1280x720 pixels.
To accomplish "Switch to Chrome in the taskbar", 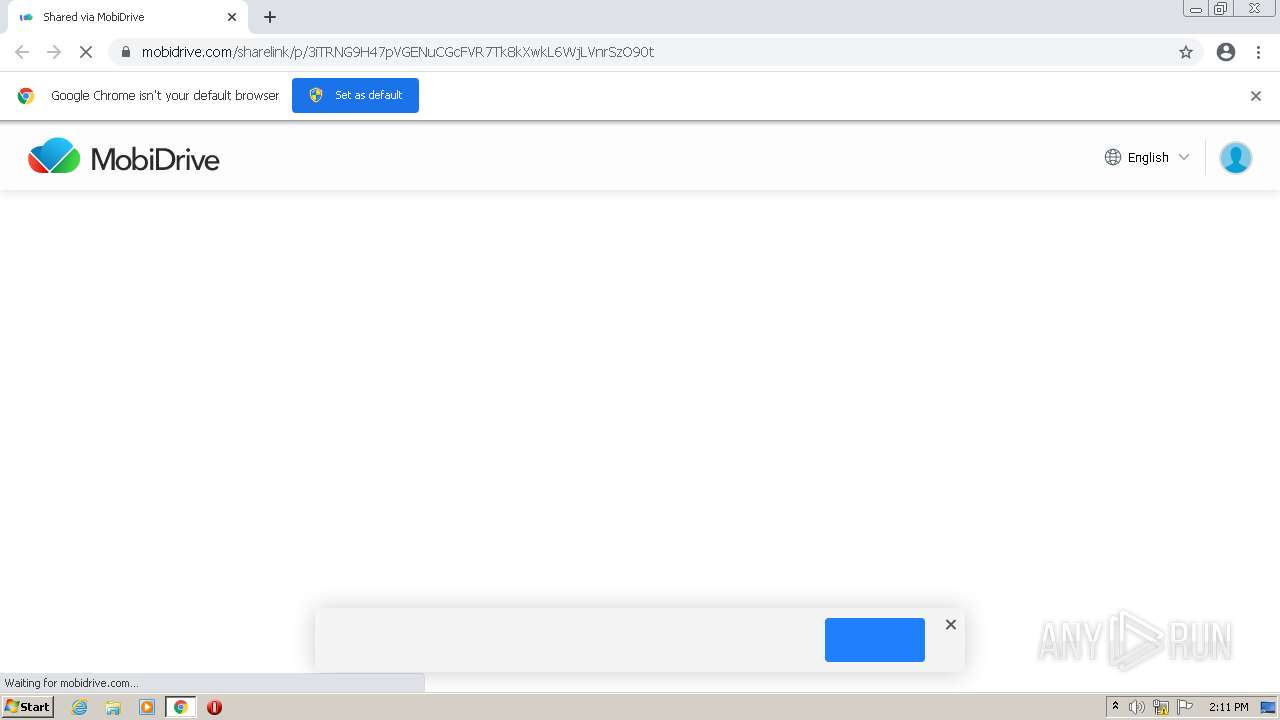I will point(181,707).
